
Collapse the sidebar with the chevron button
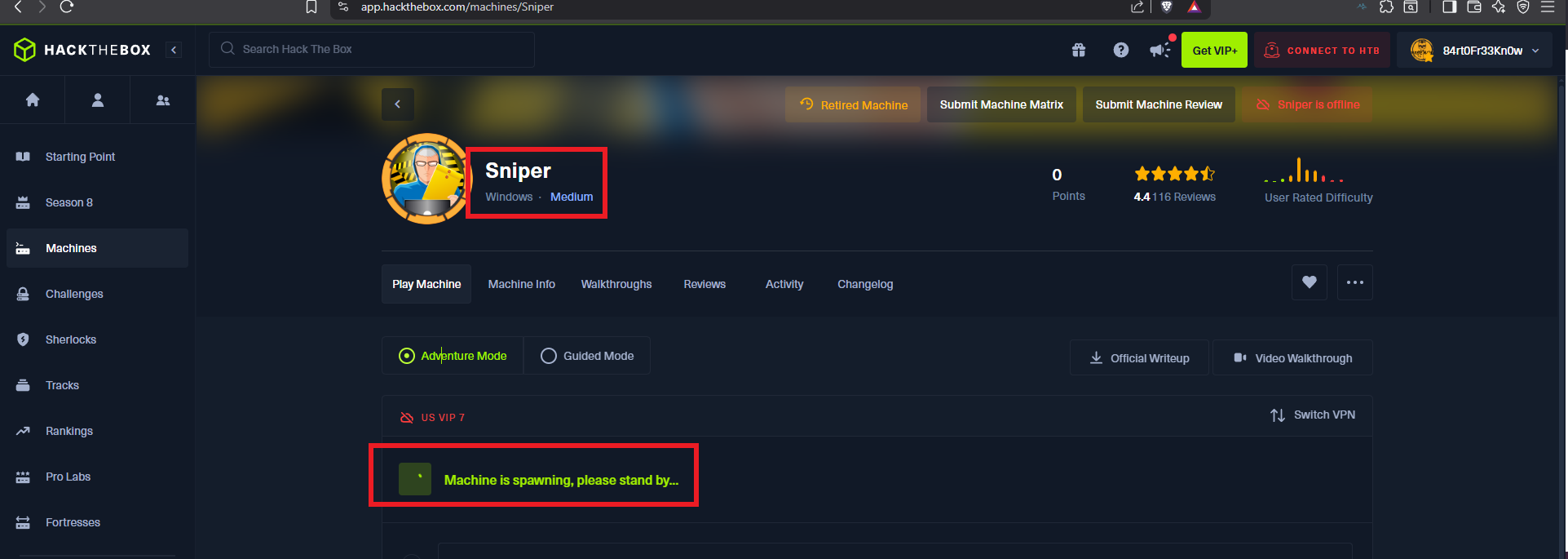(x=174, y=50)
